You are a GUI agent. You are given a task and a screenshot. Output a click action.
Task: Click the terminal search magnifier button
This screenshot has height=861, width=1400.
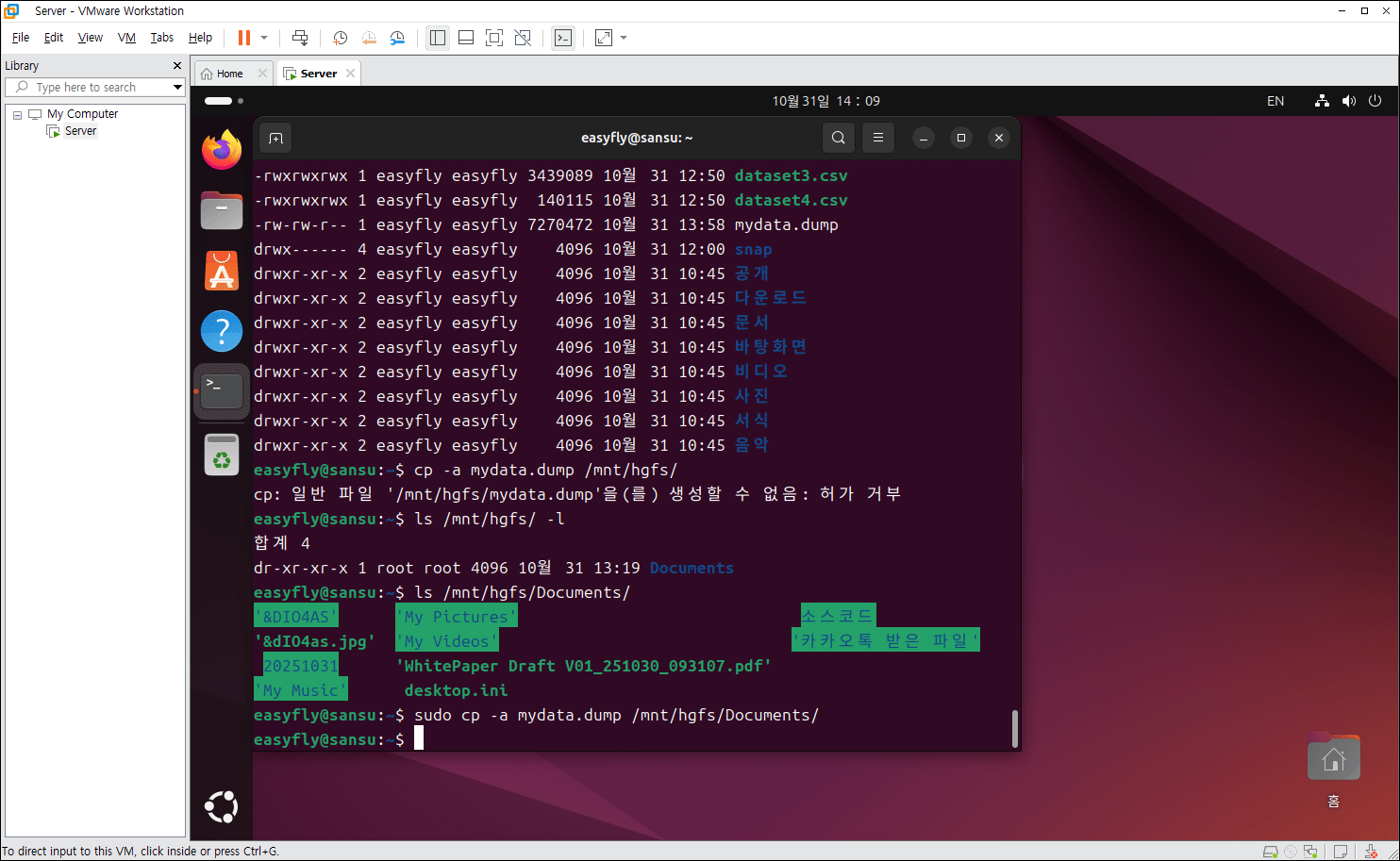pos(838,138)
